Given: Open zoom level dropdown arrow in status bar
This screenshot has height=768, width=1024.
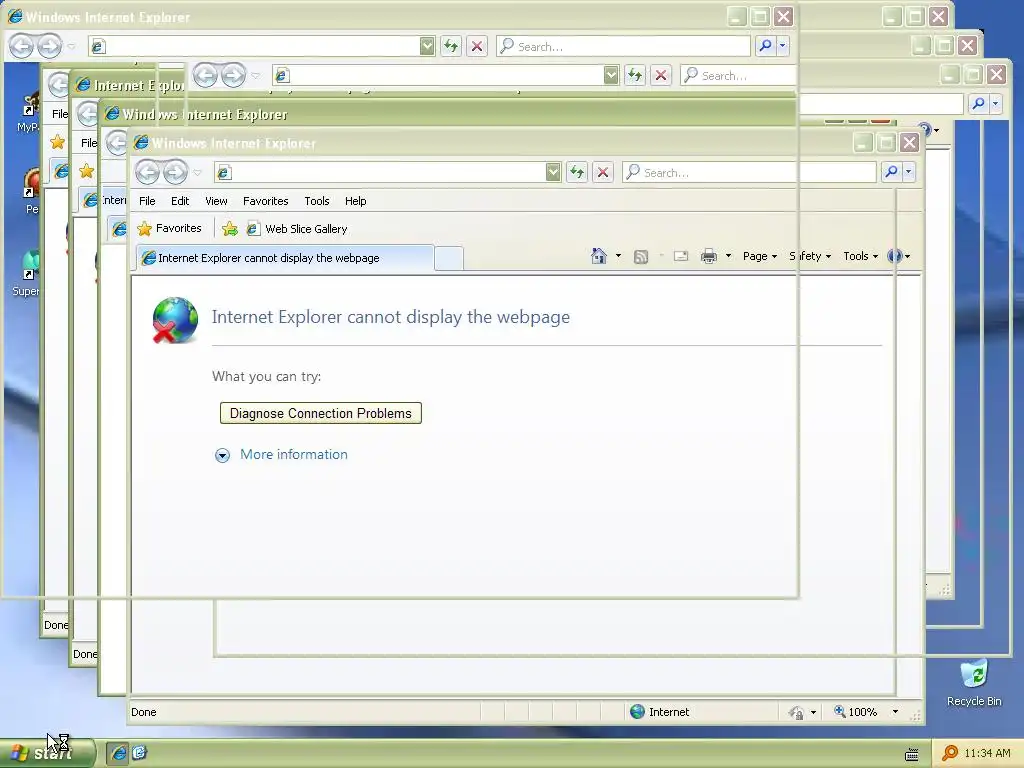Looking at the screenshot, I should pos(895,712).
